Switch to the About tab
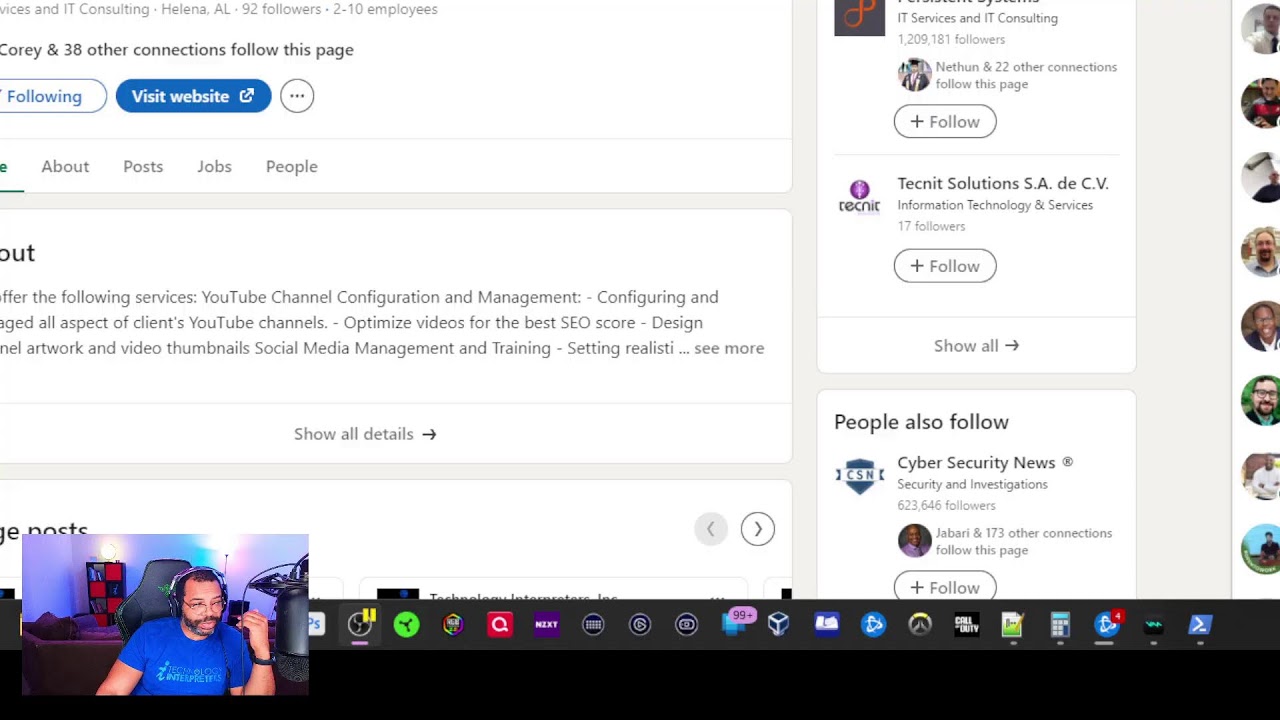1280x720 pixels. 65,166
